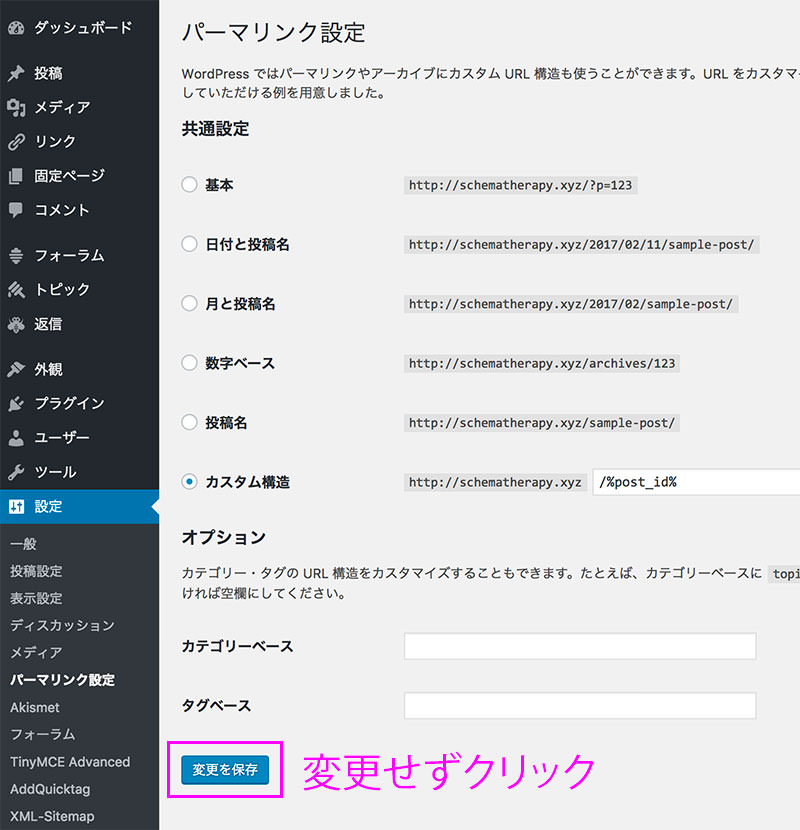Select the ツール wrench icon
The height and width of the screenshot is (830, 800).
coord(18,472)
